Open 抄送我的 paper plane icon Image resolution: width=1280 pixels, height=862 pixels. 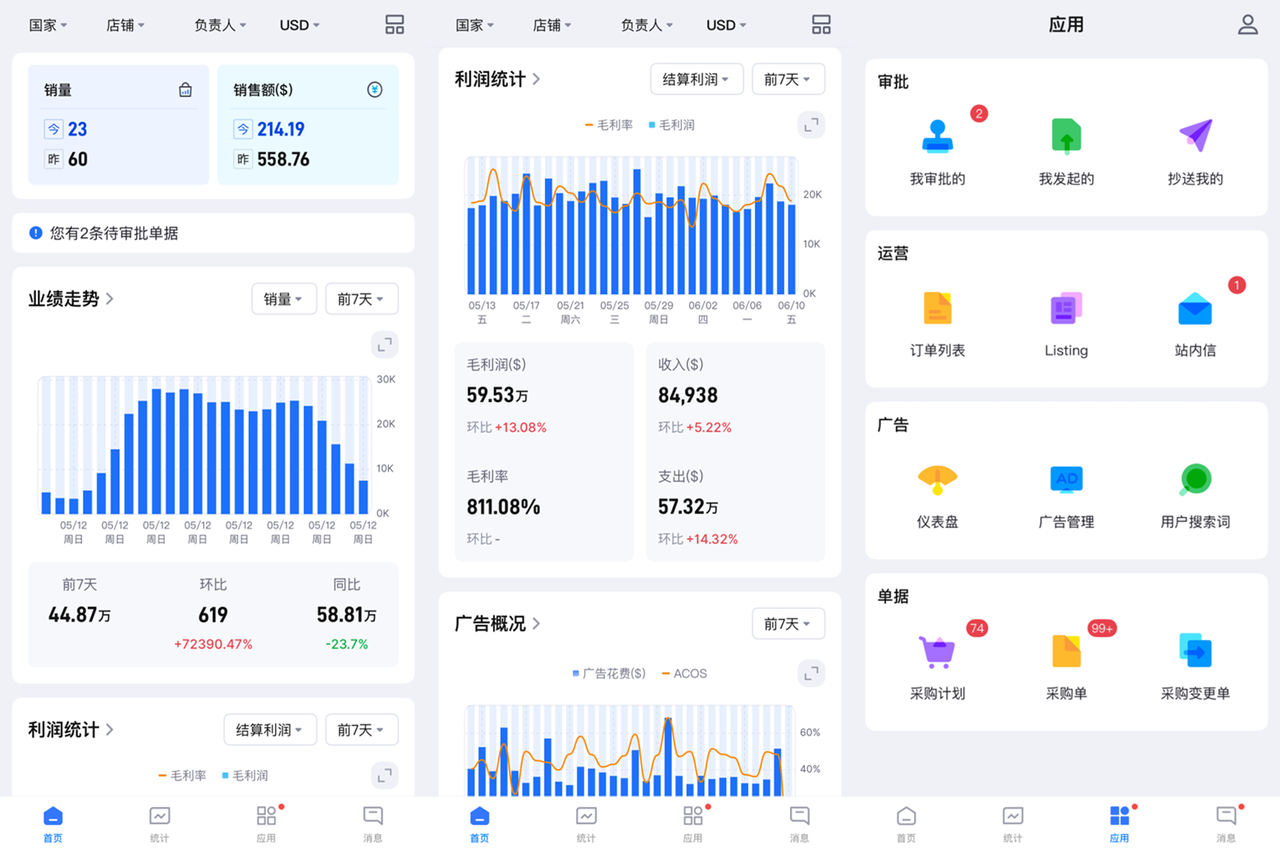tap(1195, 136)
